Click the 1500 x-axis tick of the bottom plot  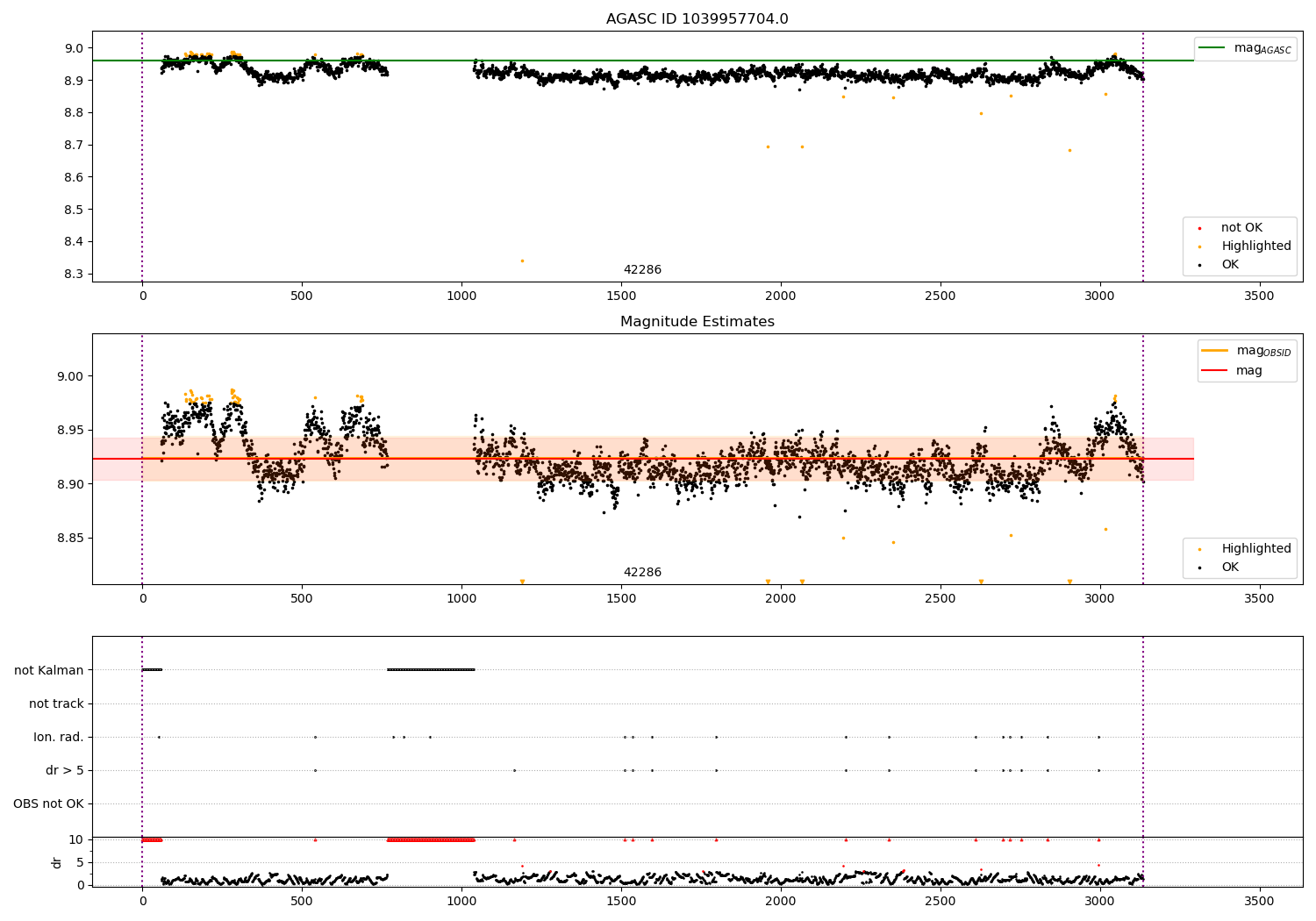pyautogui.click(x=621, y=901)
